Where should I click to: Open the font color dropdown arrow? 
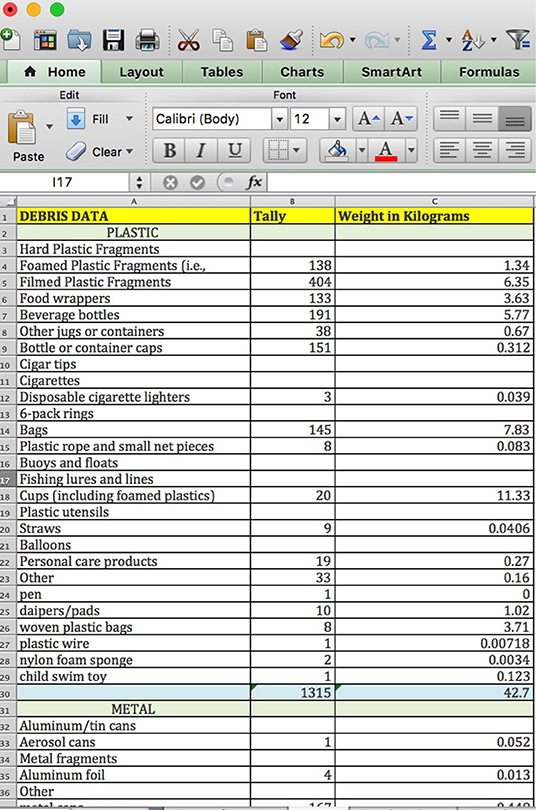point(411,151)
